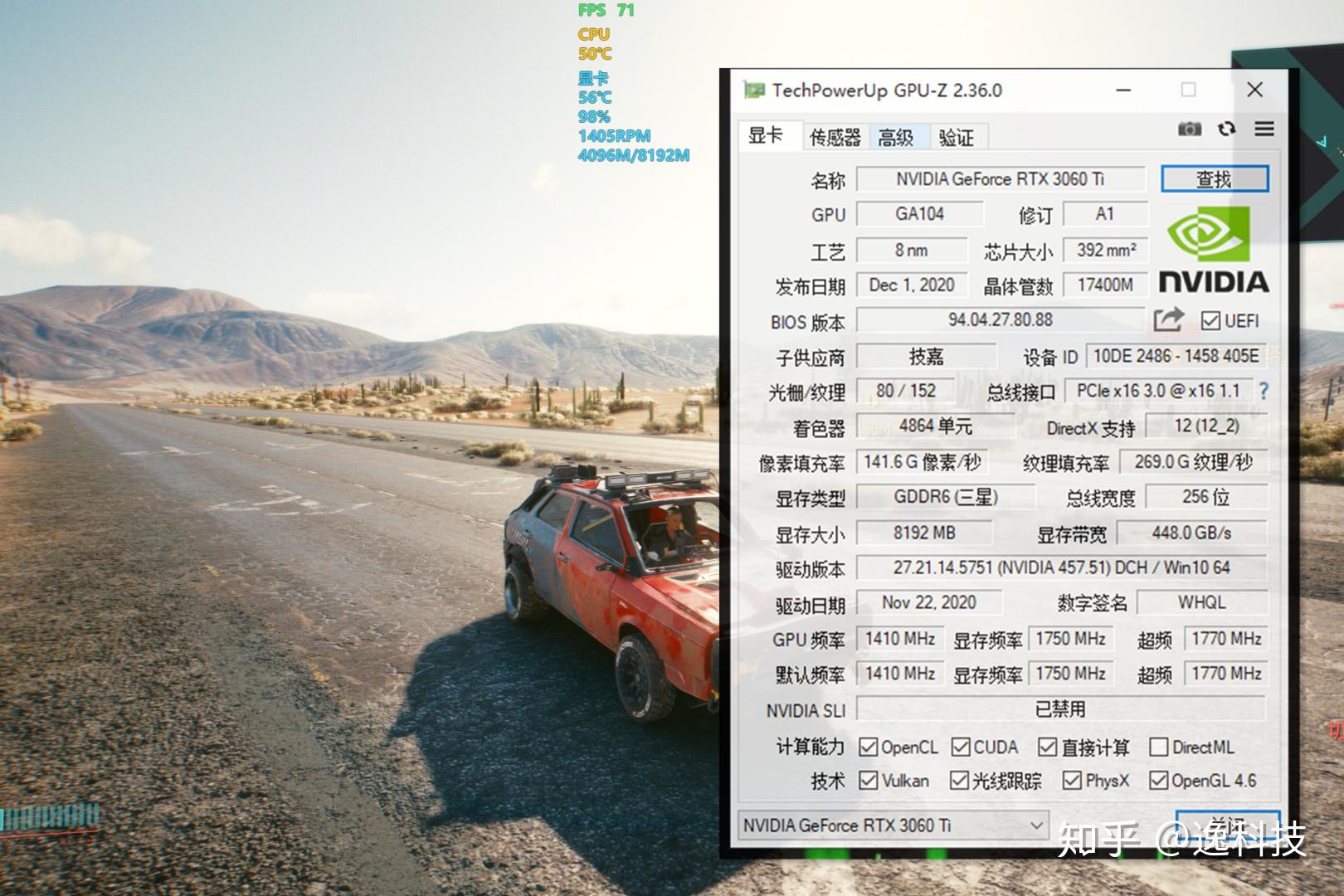Click the Nov 22, 2020 driver date
Screen dimensions: 1344x896
click(929, 602)
